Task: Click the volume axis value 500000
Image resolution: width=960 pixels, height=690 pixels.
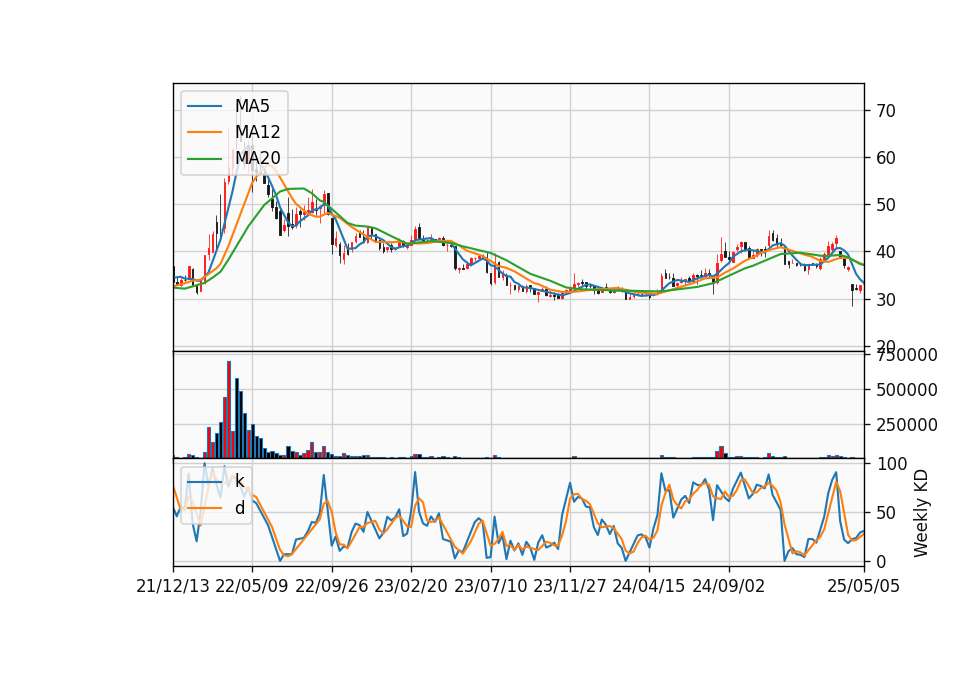Action: pos(907,390)
